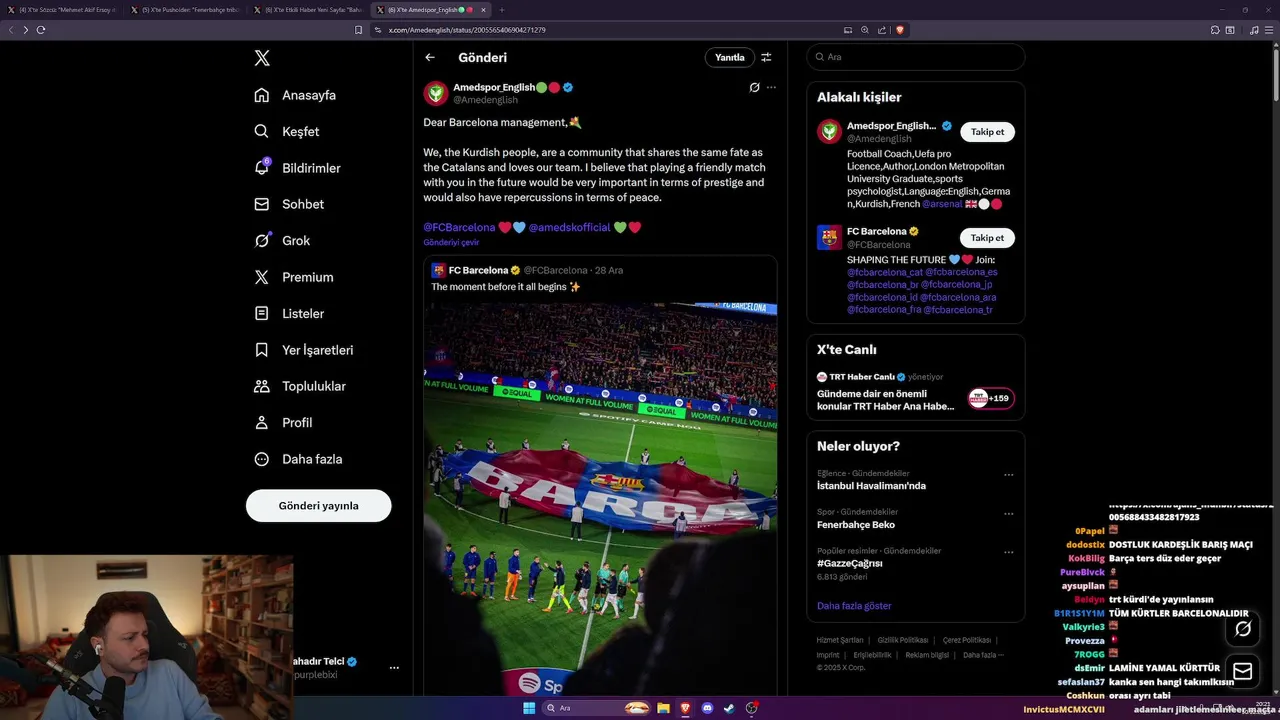Click the browser forward arrow

[x=26, y=30]
